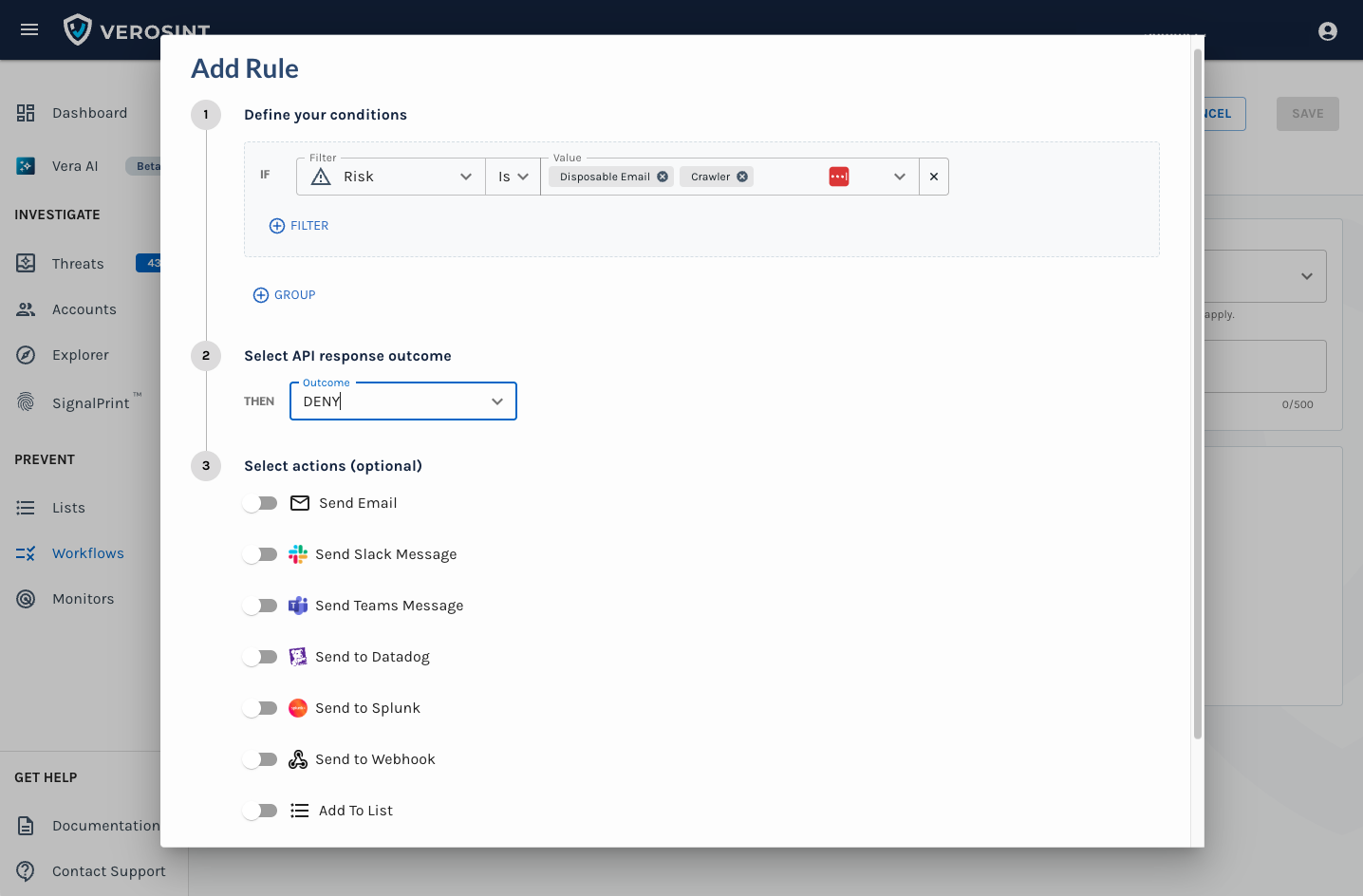Click the Threats sidebar icon
1363x896 pixels.
pos(26,263)
